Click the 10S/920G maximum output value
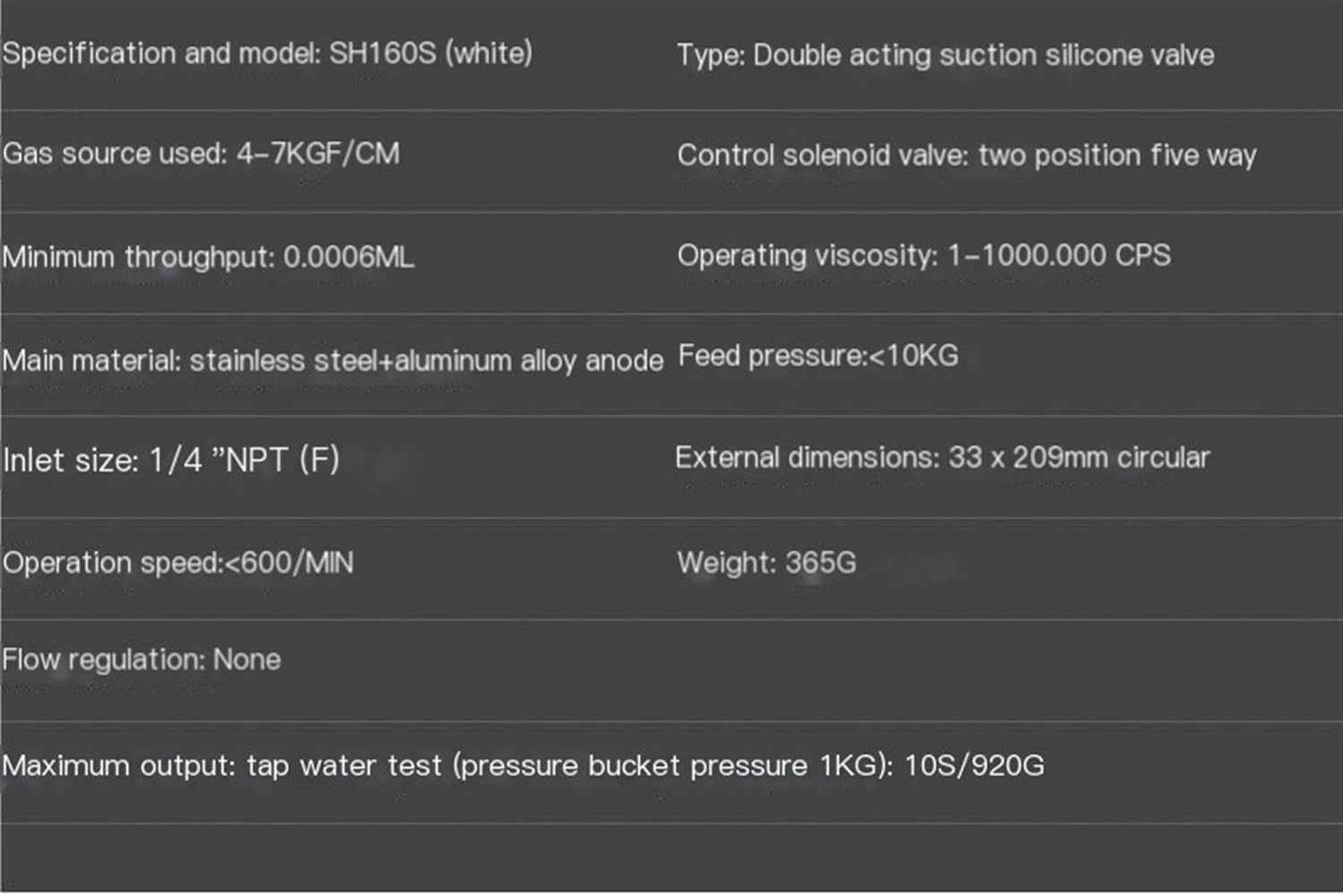This screenshot has width=1343, height=896. pyautogui.click(x=974, y=766)
